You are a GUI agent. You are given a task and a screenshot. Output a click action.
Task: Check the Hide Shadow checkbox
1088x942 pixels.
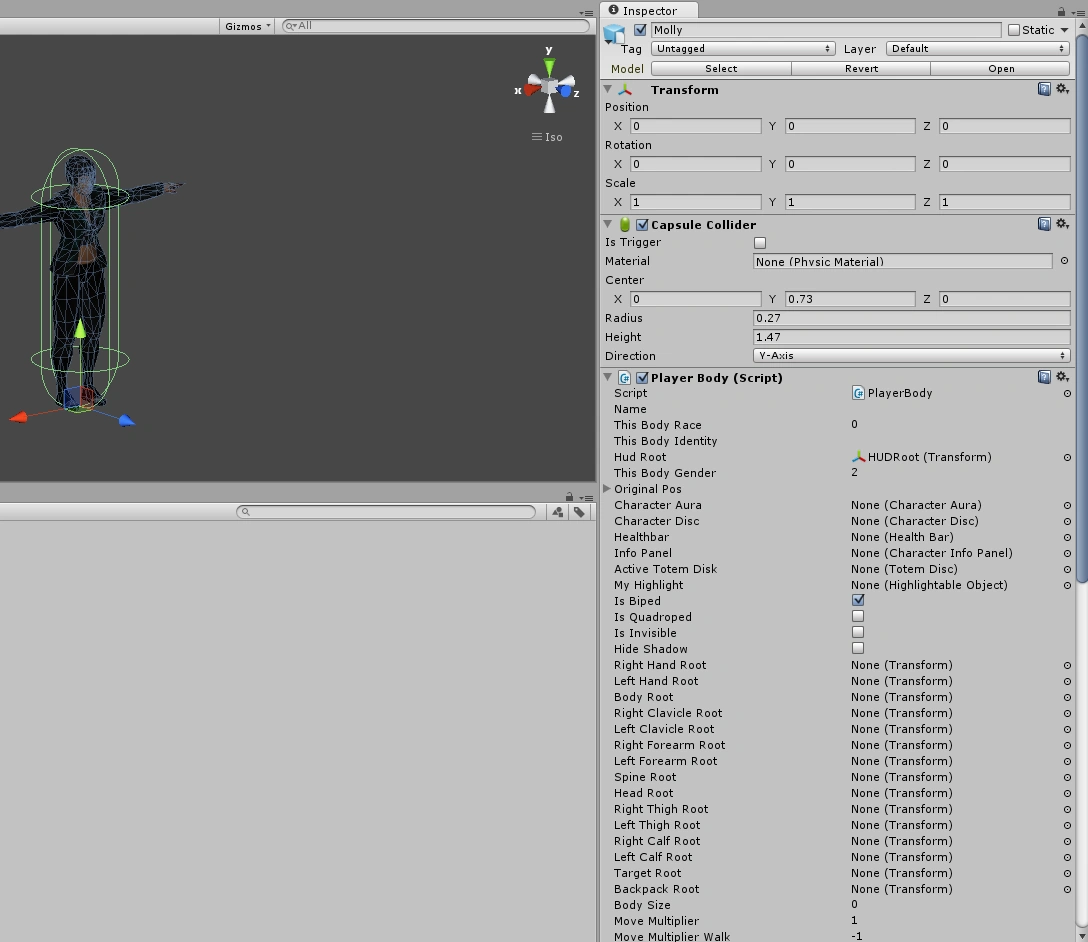858,648
